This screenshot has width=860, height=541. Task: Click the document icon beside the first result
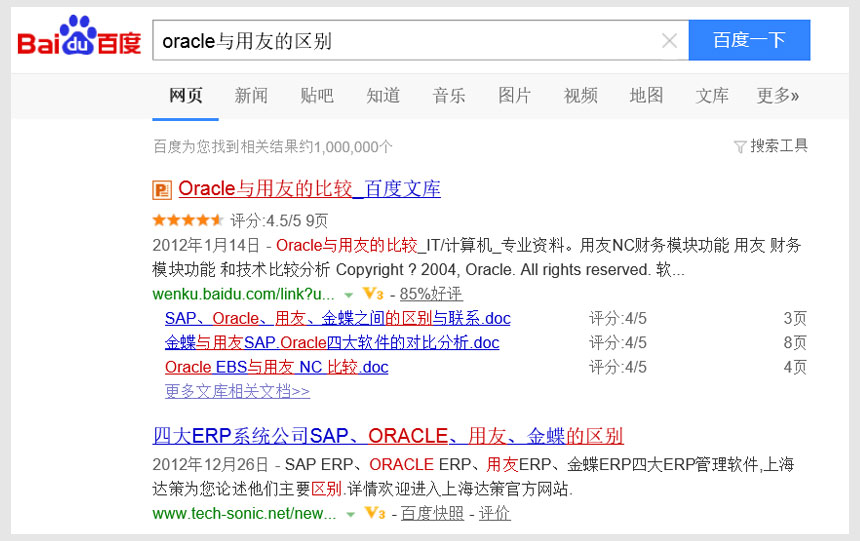click(x=162, y=189)
